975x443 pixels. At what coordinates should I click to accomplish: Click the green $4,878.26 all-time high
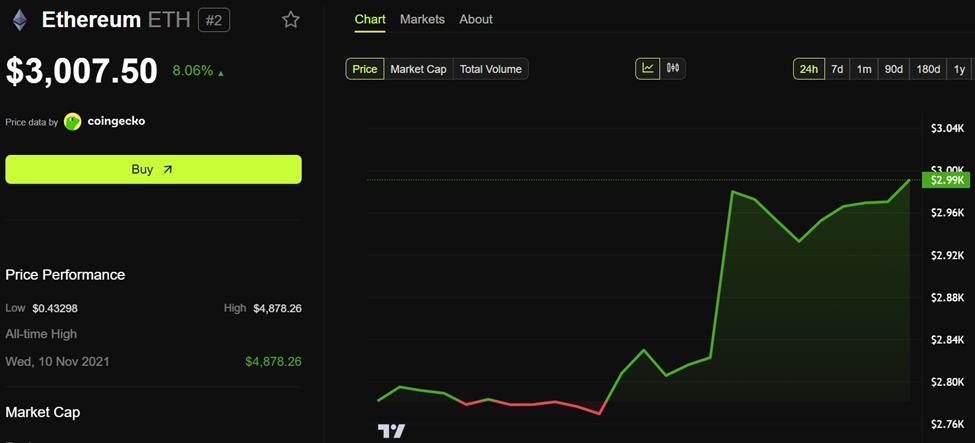point(274,361)
